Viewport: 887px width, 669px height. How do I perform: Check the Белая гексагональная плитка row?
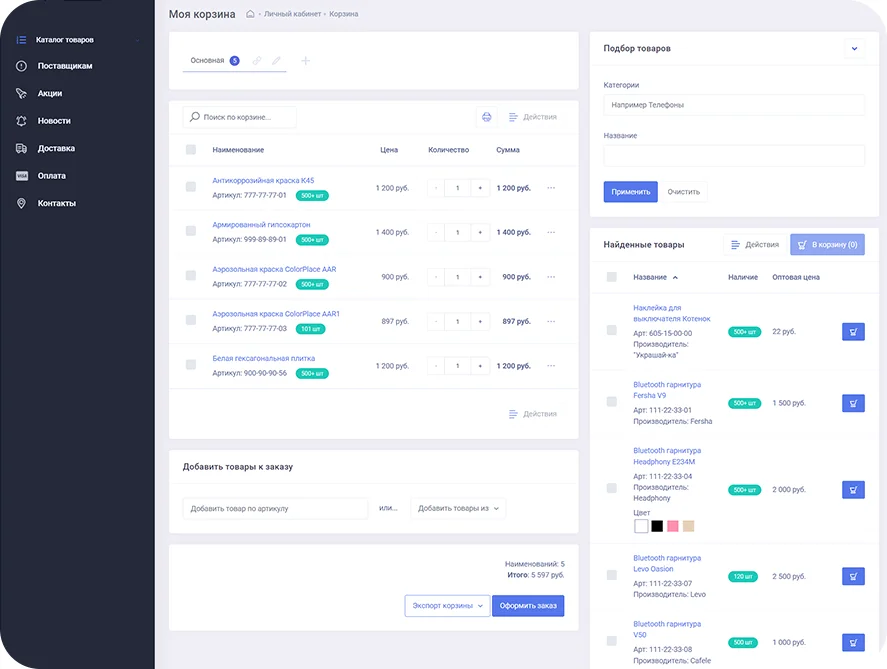[191, 365]
